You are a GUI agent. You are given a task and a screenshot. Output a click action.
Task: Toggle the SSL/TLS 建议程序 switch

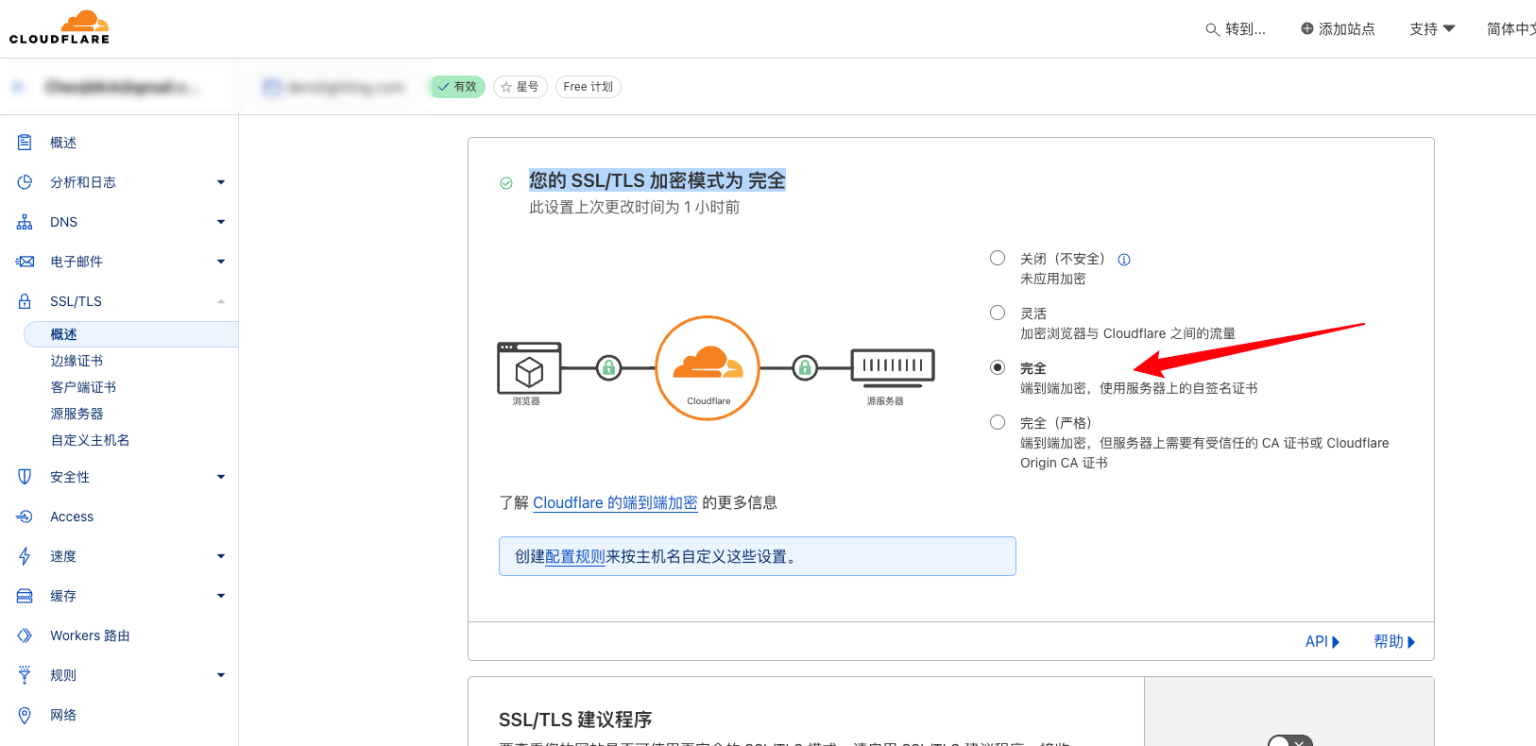pyautogui.click(x=1289, y=741)
